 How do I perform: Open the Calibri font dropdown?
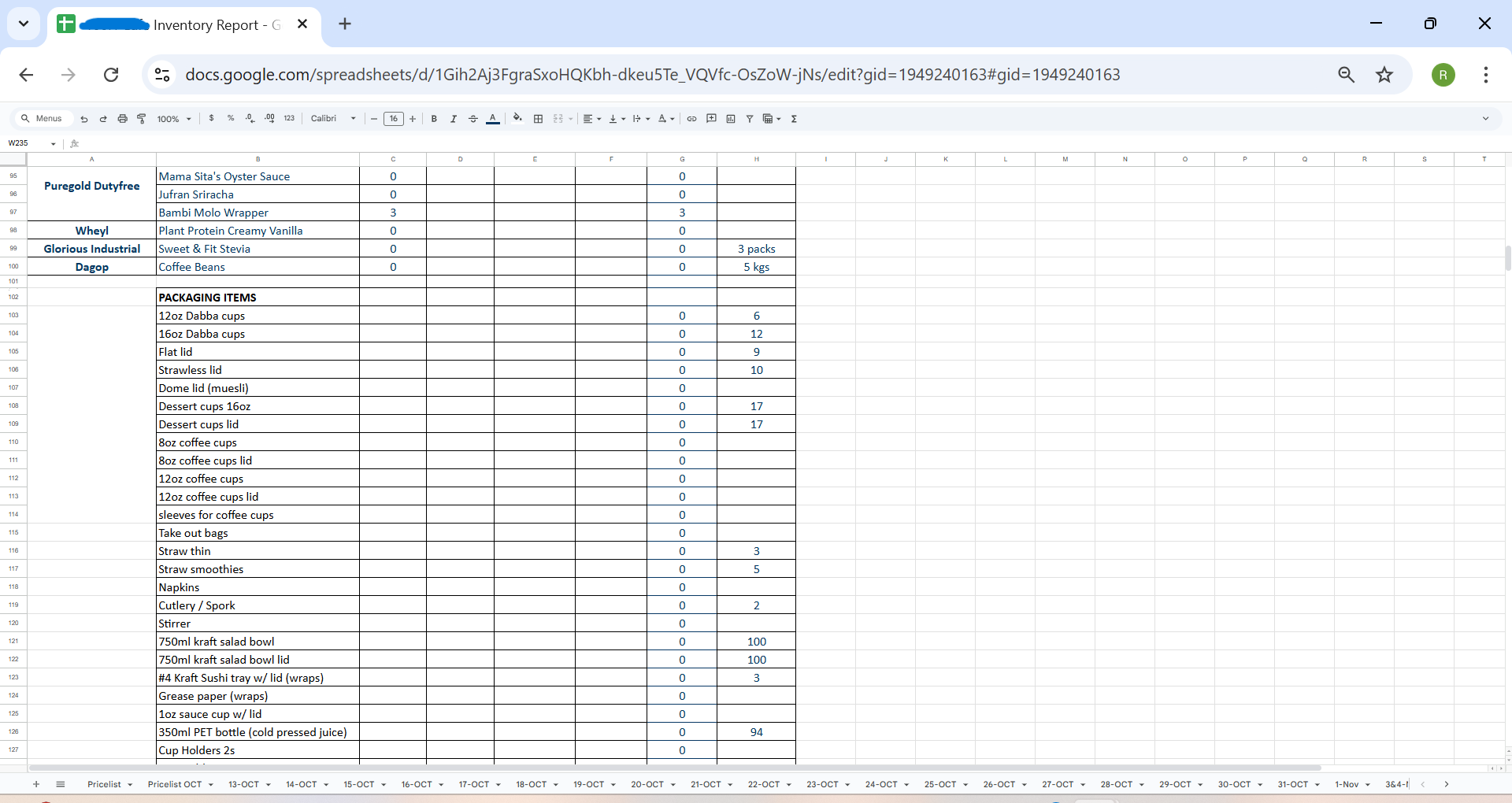pyautogui.click(x=333, y=119)
